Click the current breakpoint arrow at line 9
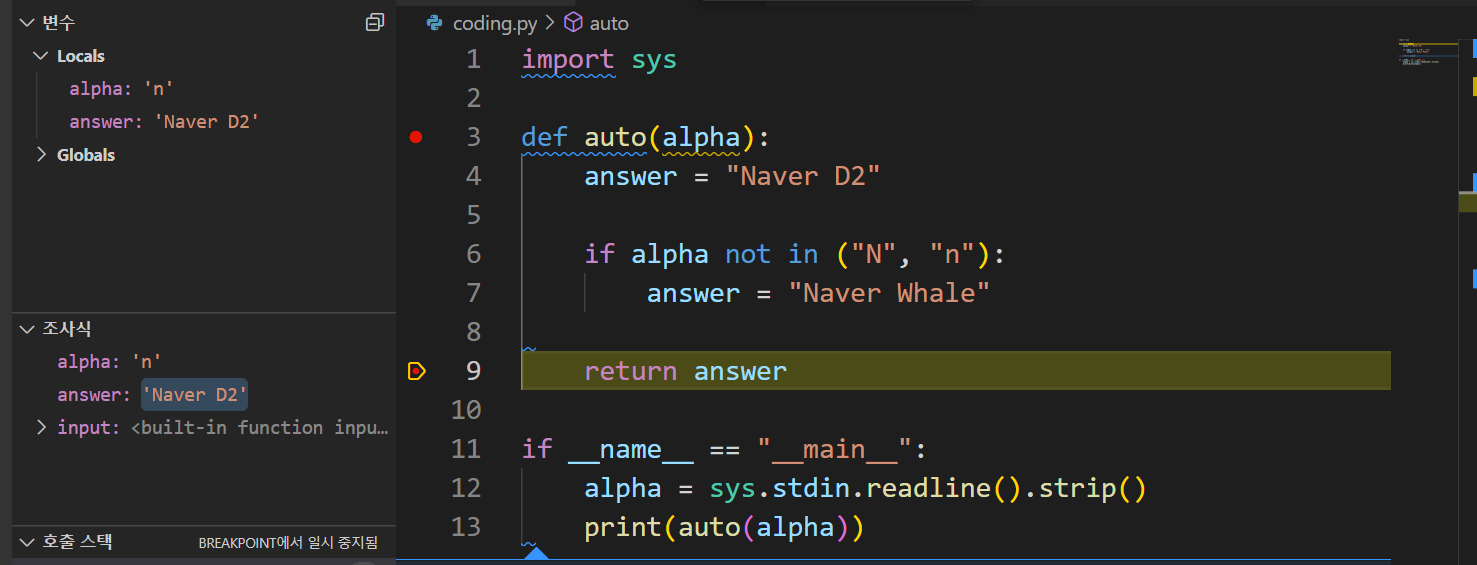This screenshot has width=1477, height=565. click(x=417, y=371)
